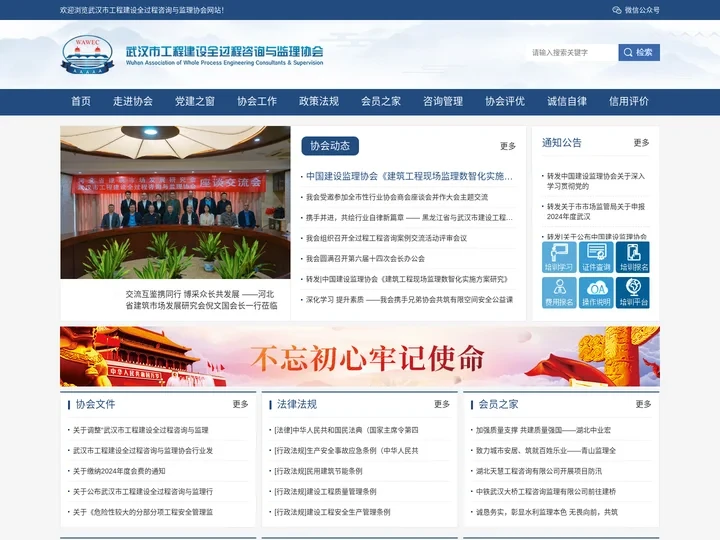Click the 会员之家 section heading
720x540 pixels.
(x=498, y=404)
